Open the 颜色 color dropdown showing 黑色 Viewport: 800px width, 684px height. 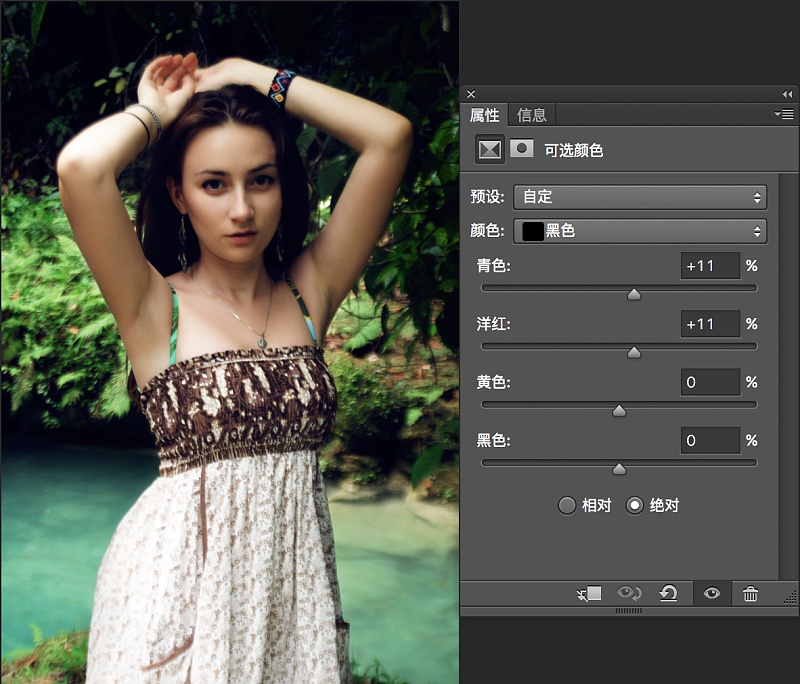(x=640, y=231)
